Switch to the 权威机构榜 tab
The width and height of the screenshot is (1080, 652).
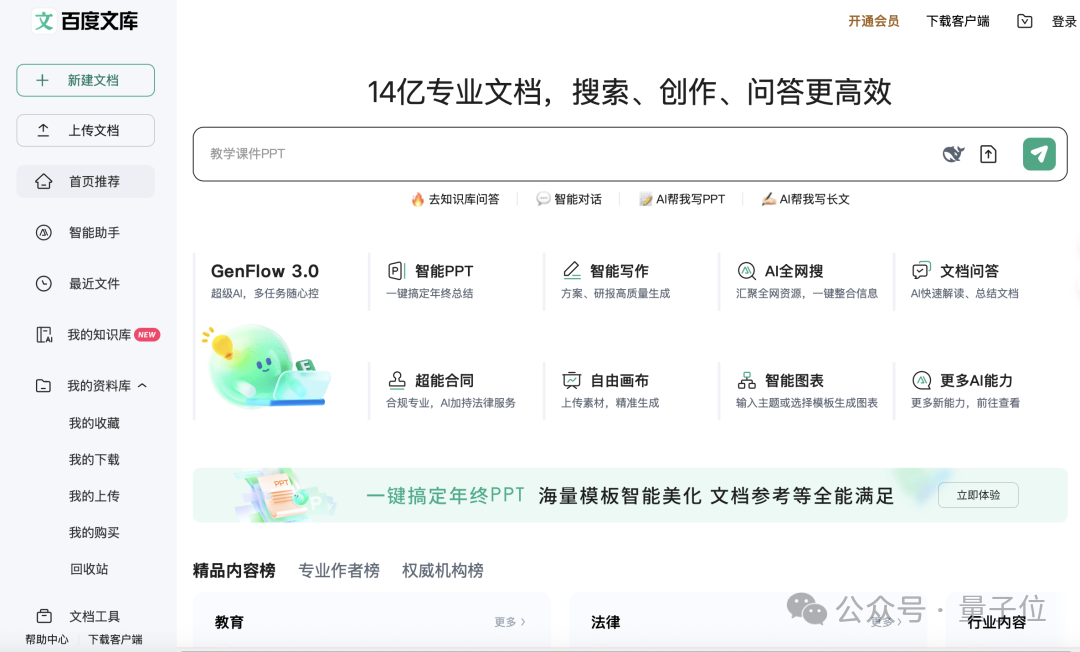click(x=443, y=570)
